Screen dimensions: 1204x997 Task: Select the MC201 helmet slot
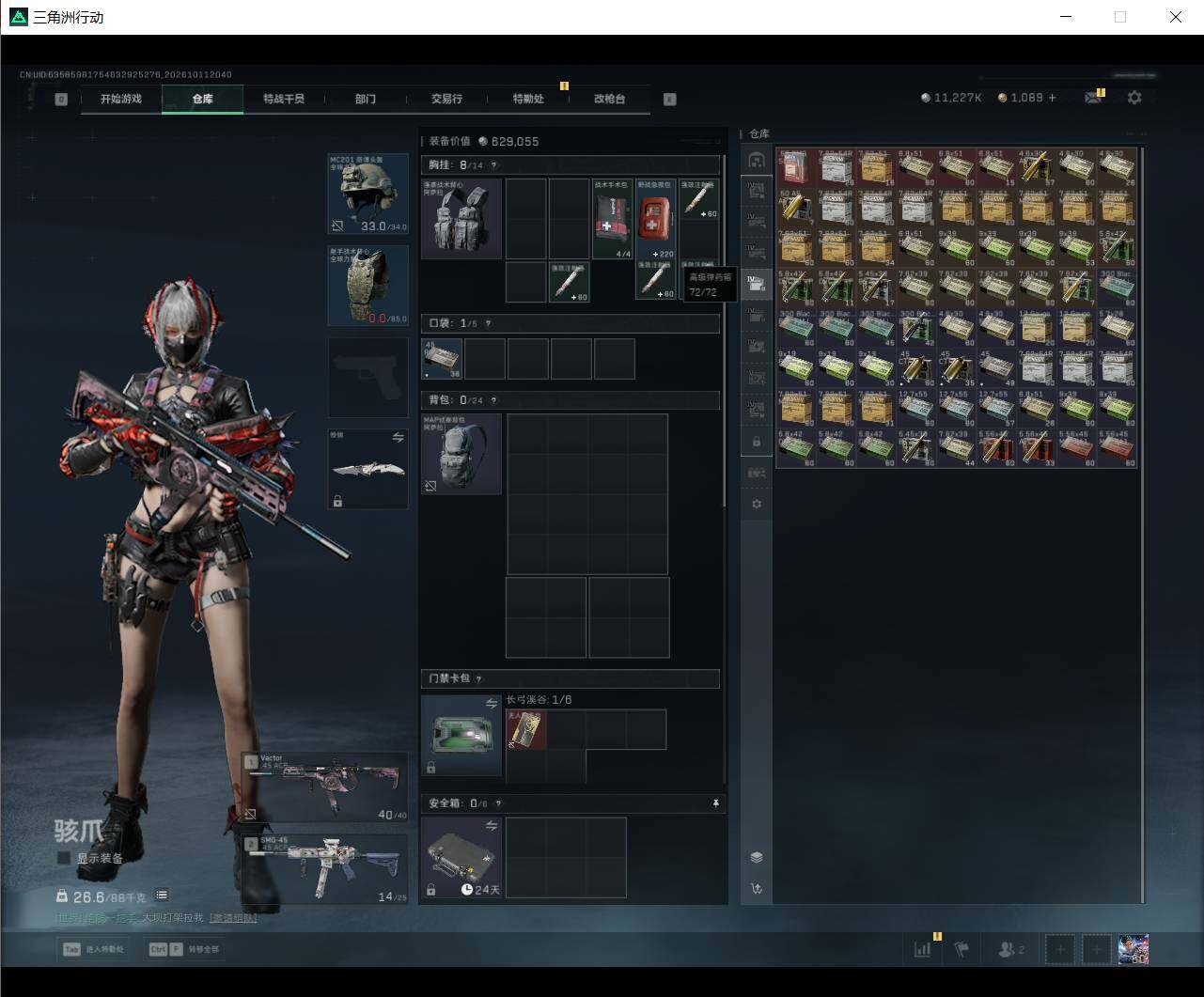tap(367, 195)
